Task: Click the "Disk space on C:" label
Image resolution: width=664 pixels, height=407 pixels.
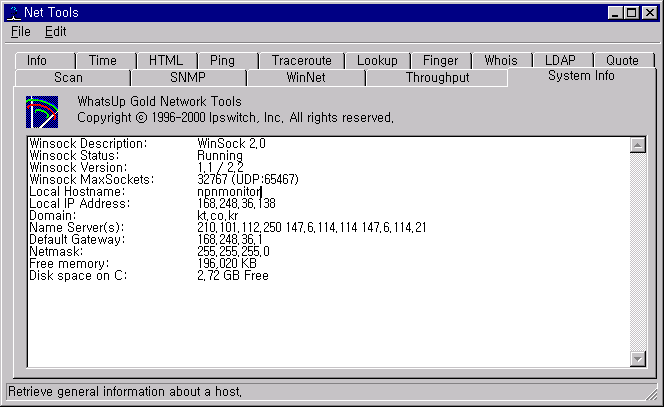Action: pos(78,276)
